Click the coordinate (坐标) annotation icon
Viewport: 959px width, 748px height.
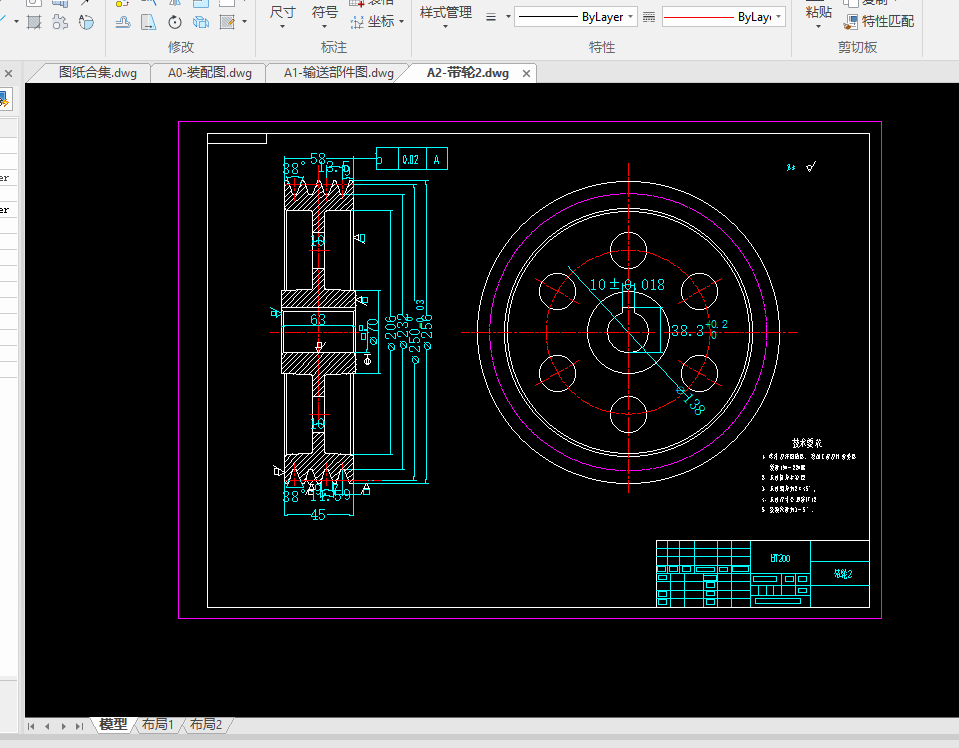tap(358, 21)
